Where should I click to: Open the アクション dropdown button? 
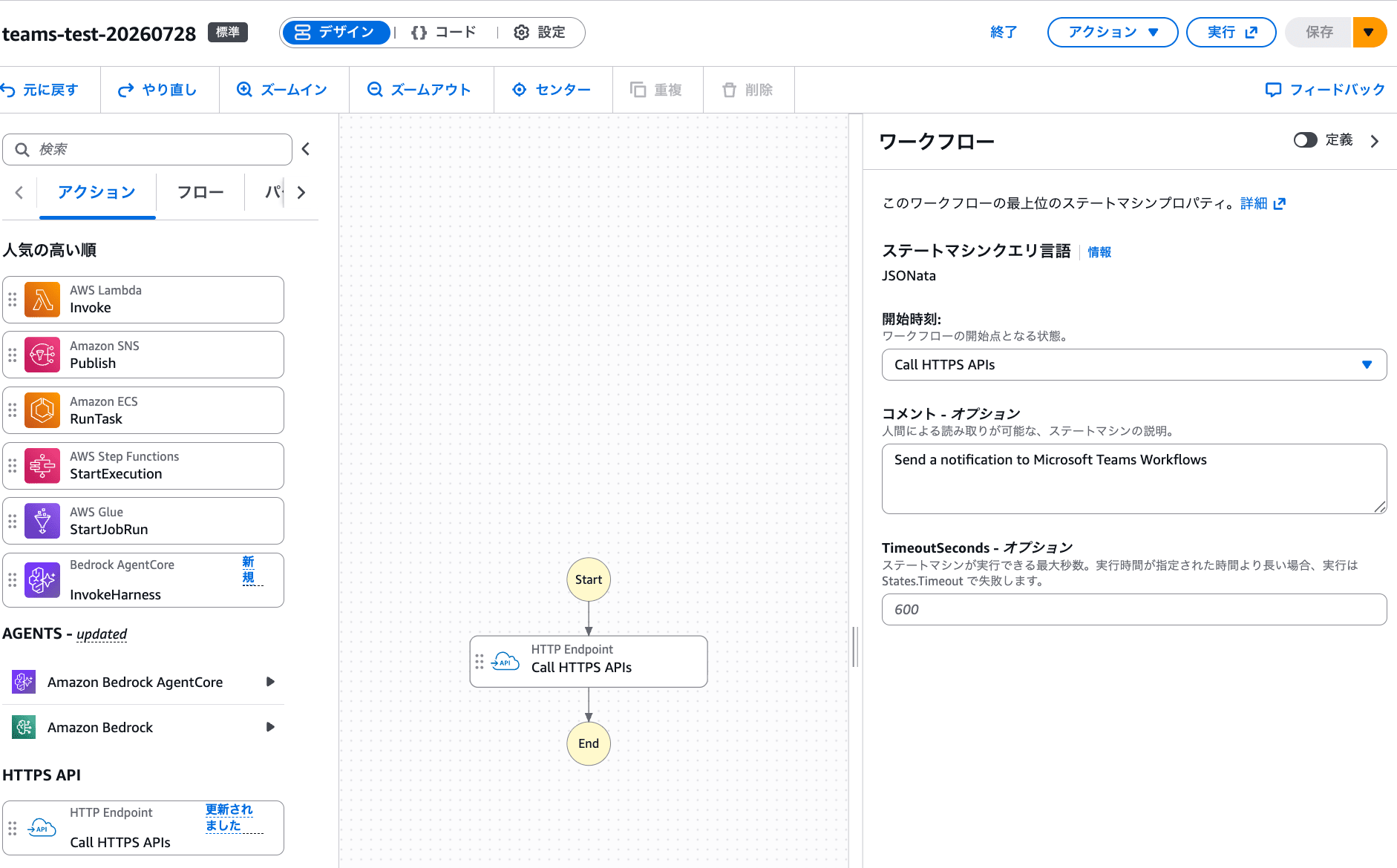pos(1112,33)
